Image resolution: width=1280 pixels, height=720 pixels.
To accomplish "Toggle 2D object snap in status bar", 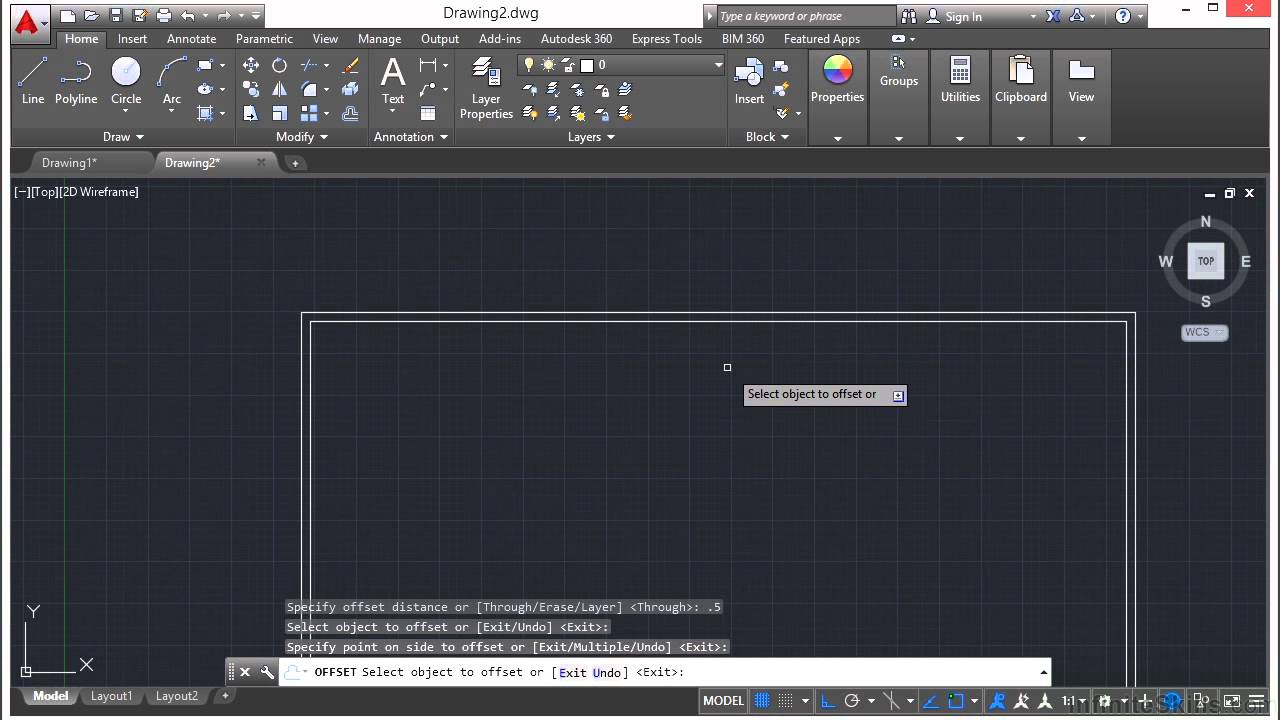I will click(956, 701).
